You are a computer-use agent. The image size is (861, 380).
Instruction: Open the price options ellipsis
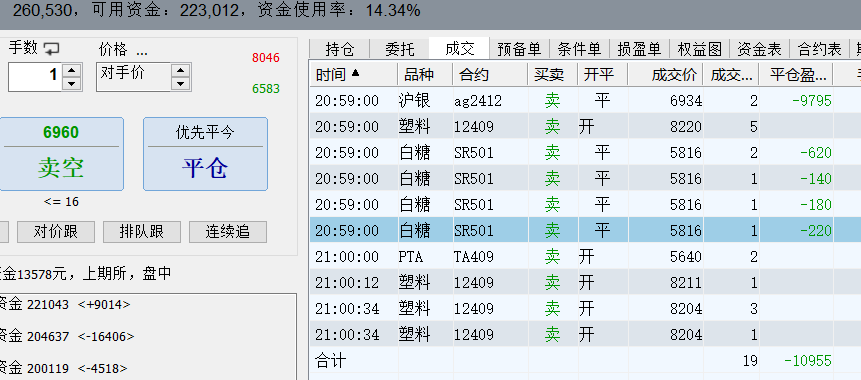point(142,51)
